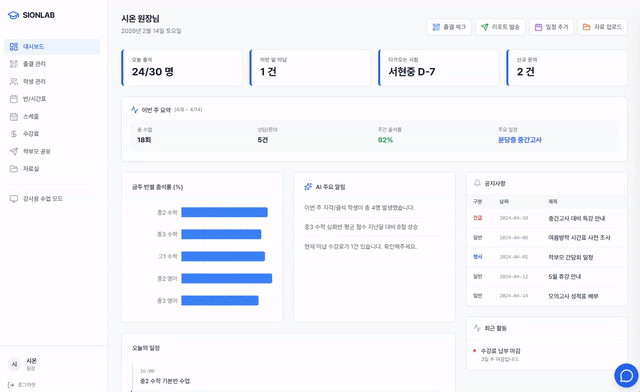Click the red 긴급 notice tag
This screenshot has width=640, height=392.
tap(478, 218)
